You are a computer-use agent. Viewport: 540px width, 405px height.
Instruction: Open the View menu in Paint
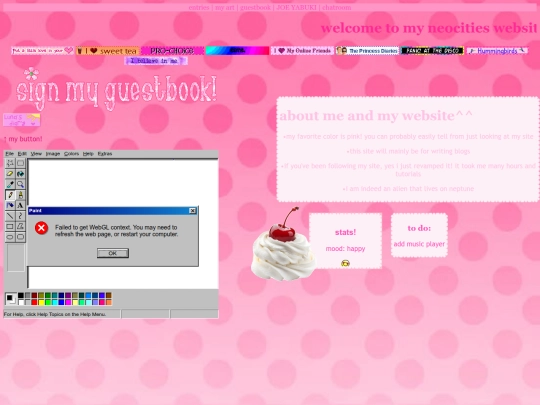(36, 154)
